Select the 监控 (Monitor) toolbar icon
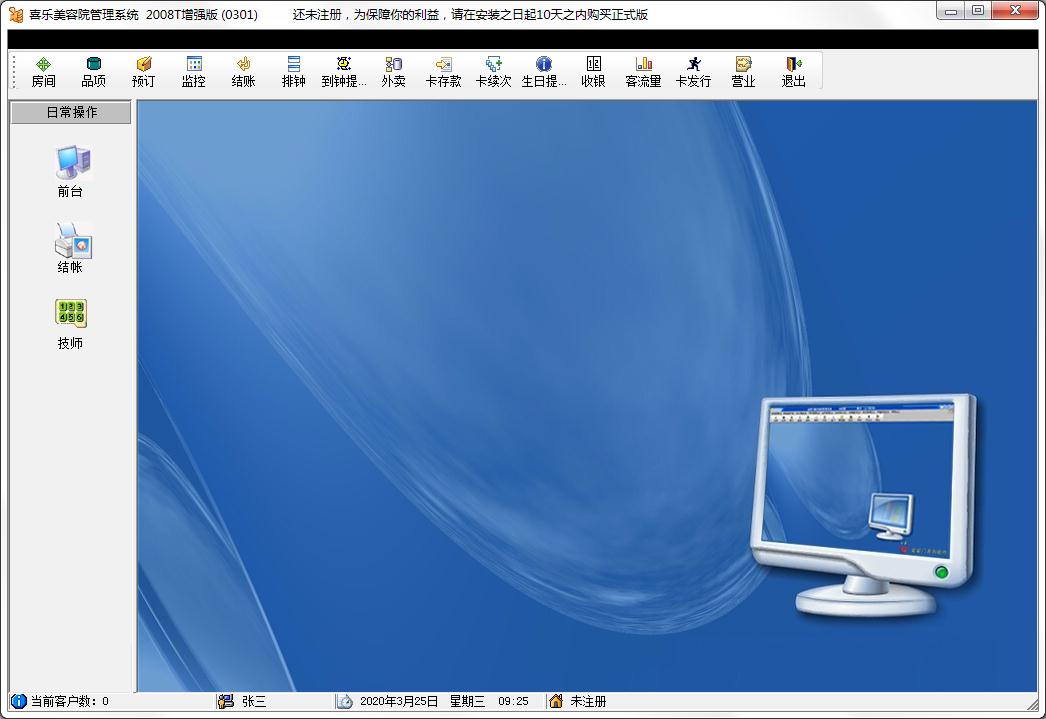Image resolution: width=1046 pixels, height=719 pixels. click(x=193, y=71)
